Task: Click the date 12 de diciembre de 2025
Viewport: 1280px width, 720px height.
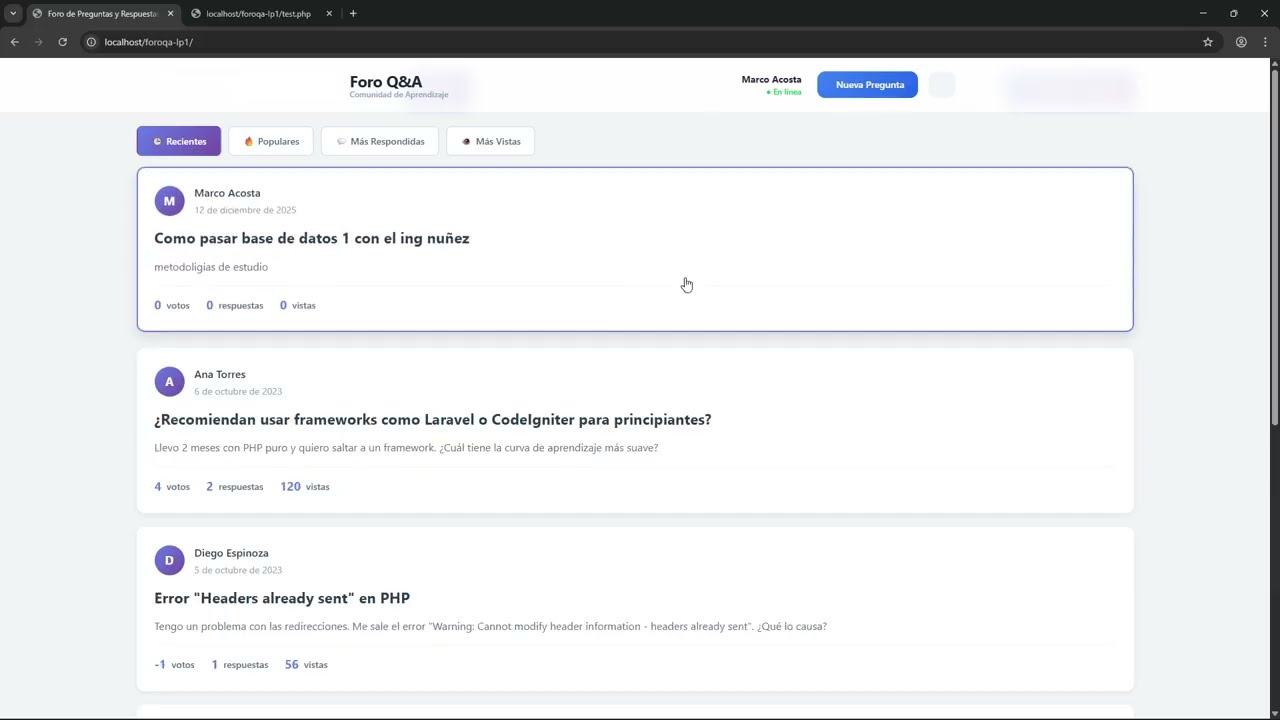Action: (x=245, y=210)
